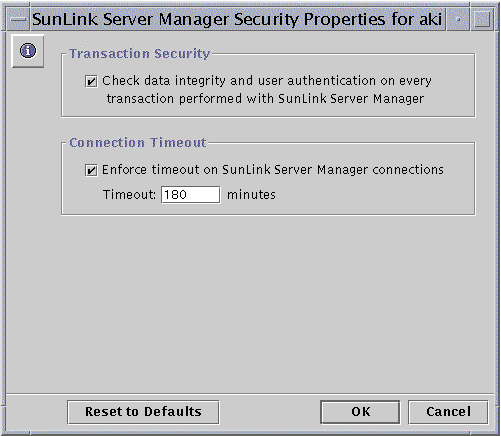Click the maximize square in title bar
The width and height of the screenshot is (501, 436).
coord(482,19)
